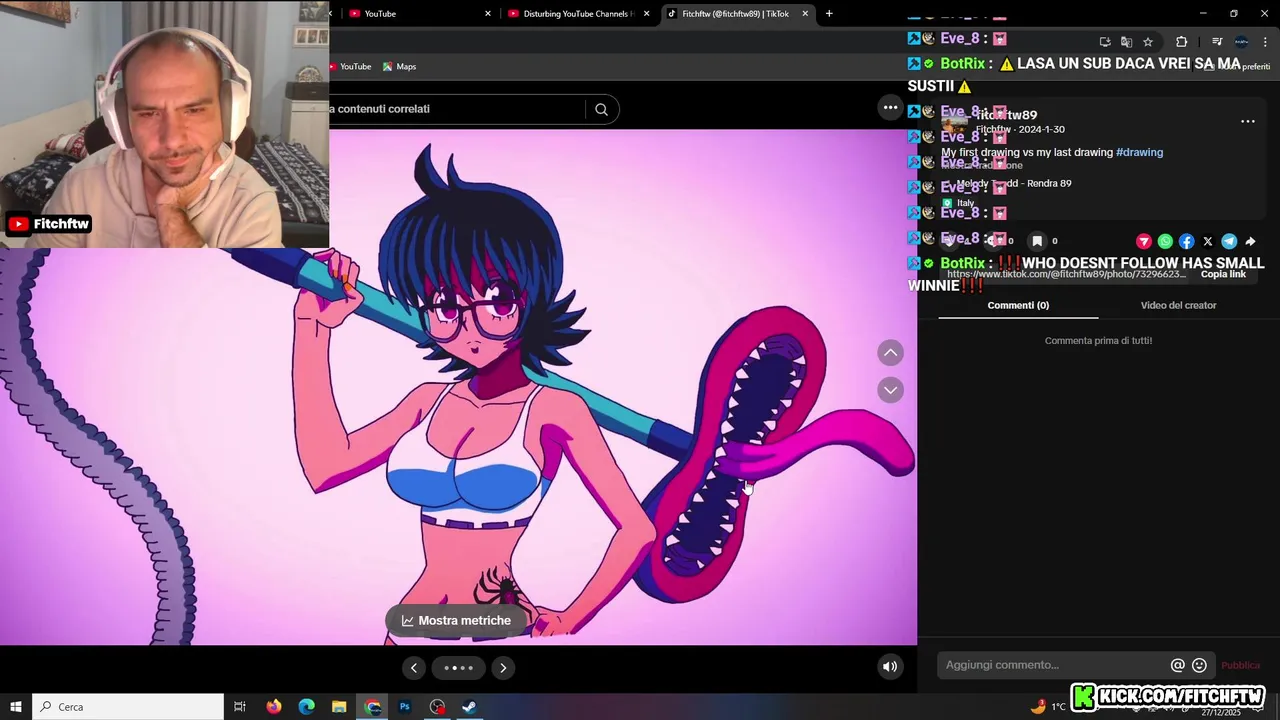Click Copia link button
Viewport: 1280px width, 720px height.
1223,274
